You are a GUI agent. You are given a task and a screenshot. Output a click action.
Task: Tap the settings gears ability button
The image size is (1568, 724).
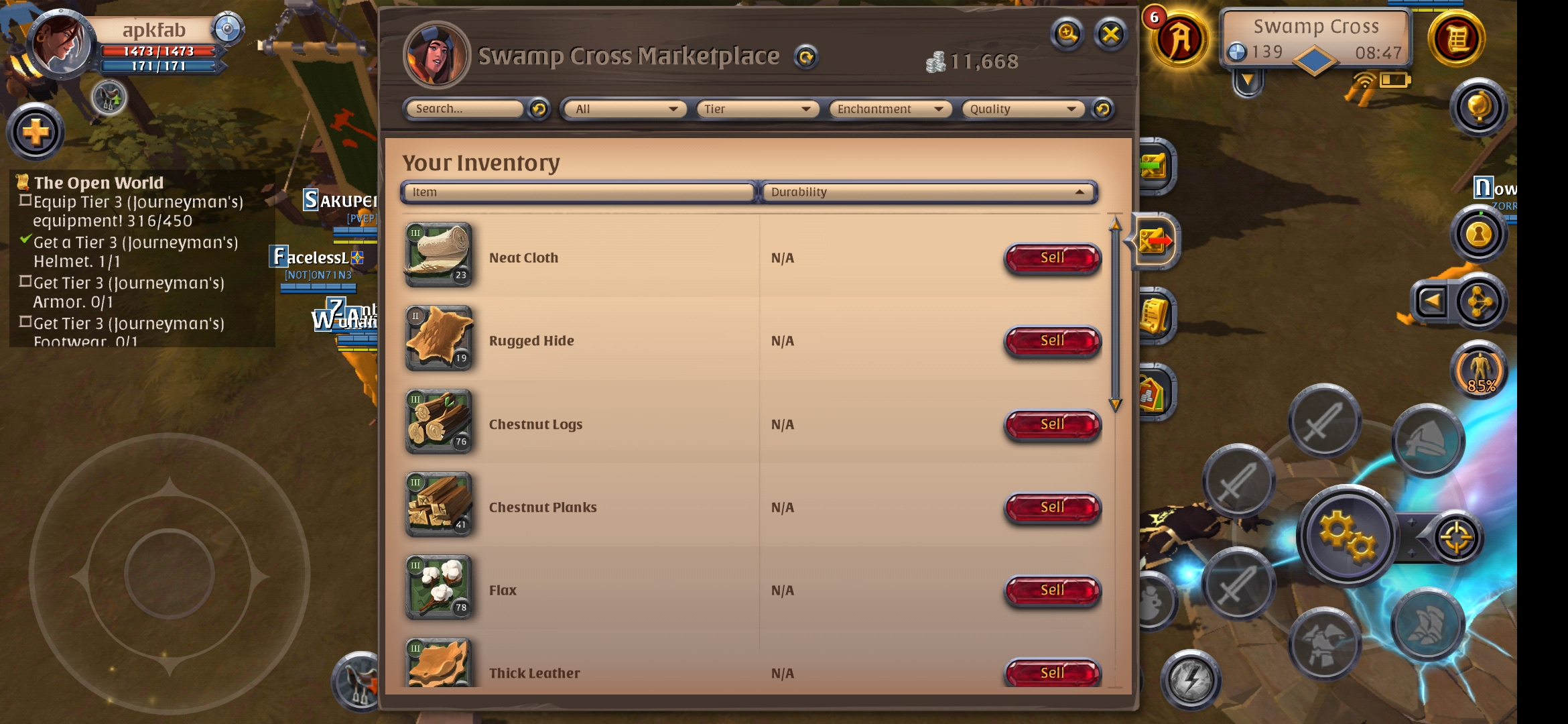pos(1348,536)
